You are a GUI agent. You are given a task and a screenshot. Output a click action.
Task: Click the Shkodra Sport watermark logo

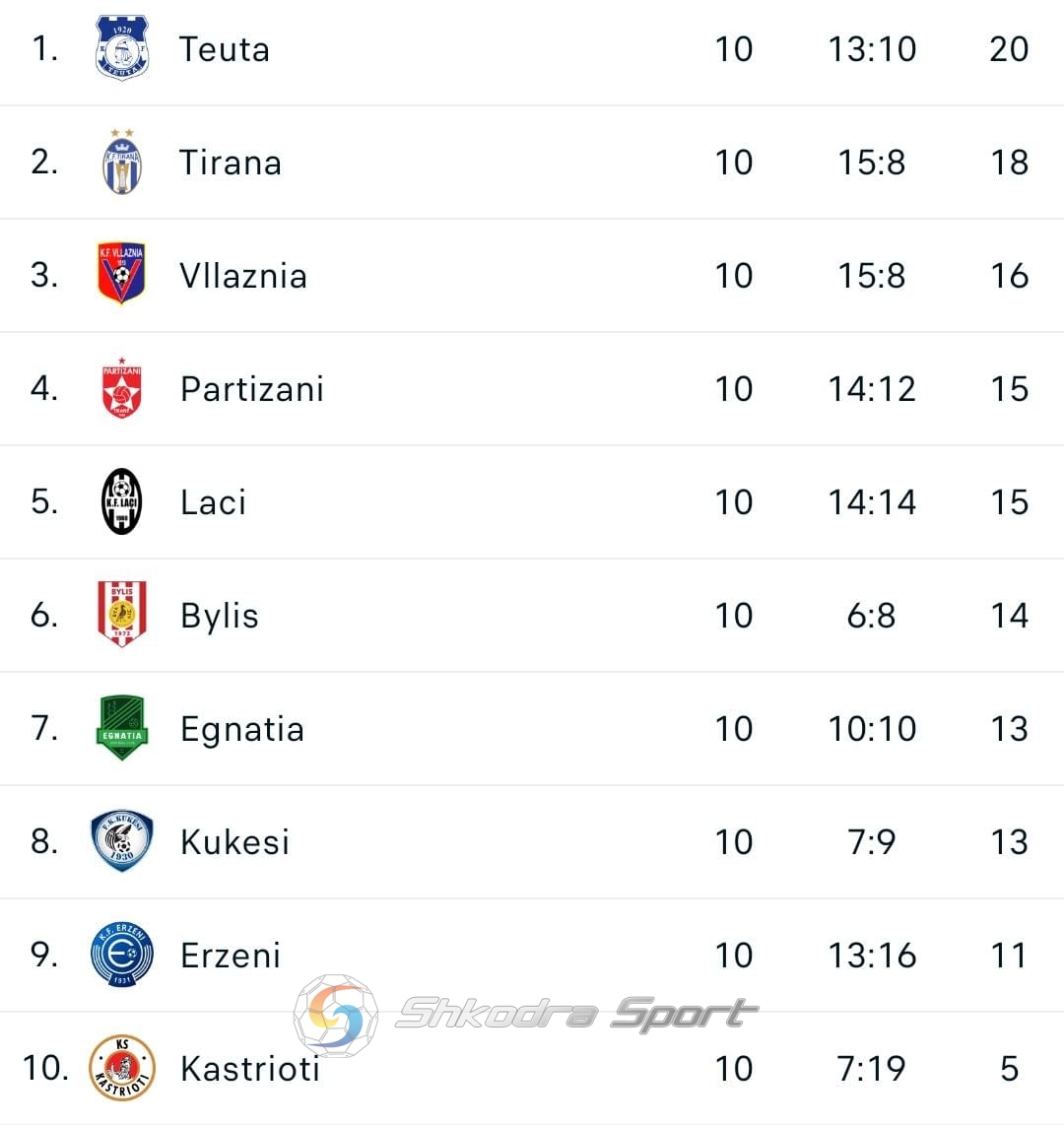point(525,1015)
